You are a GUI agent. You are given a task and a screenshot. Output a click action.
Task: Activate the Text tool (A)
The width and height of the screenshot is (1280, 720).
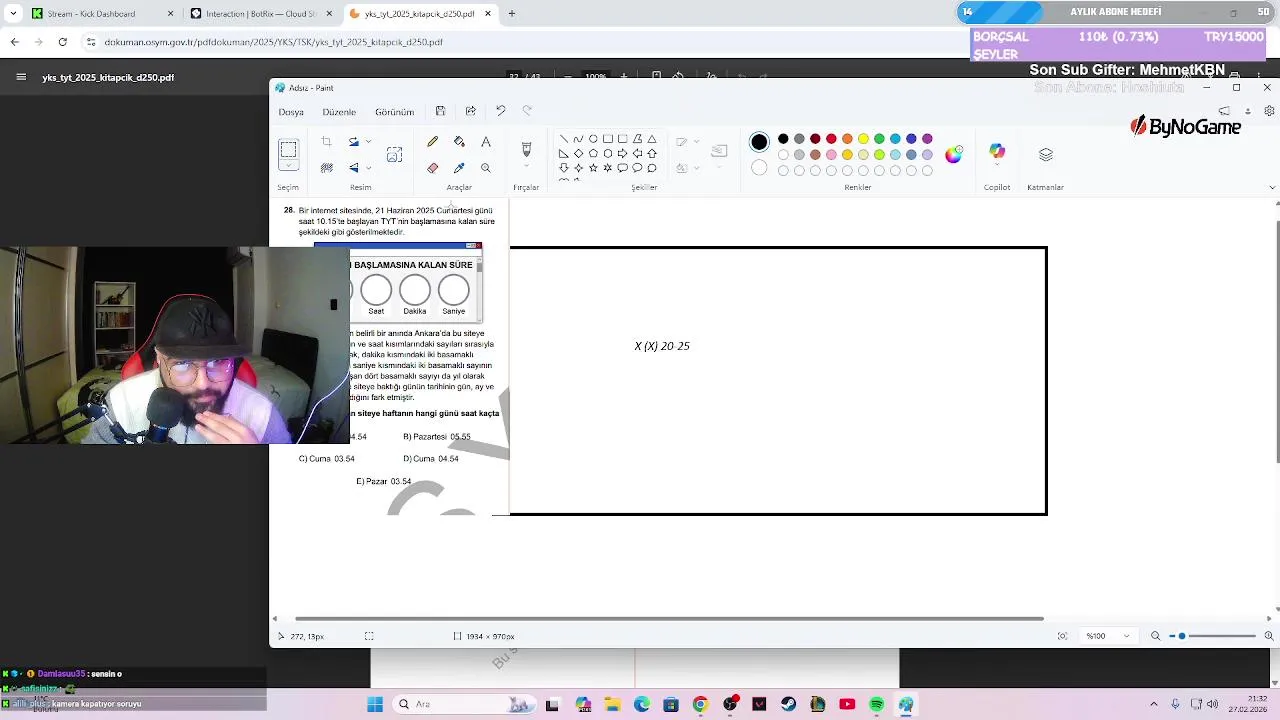click(x=486, y=142)
